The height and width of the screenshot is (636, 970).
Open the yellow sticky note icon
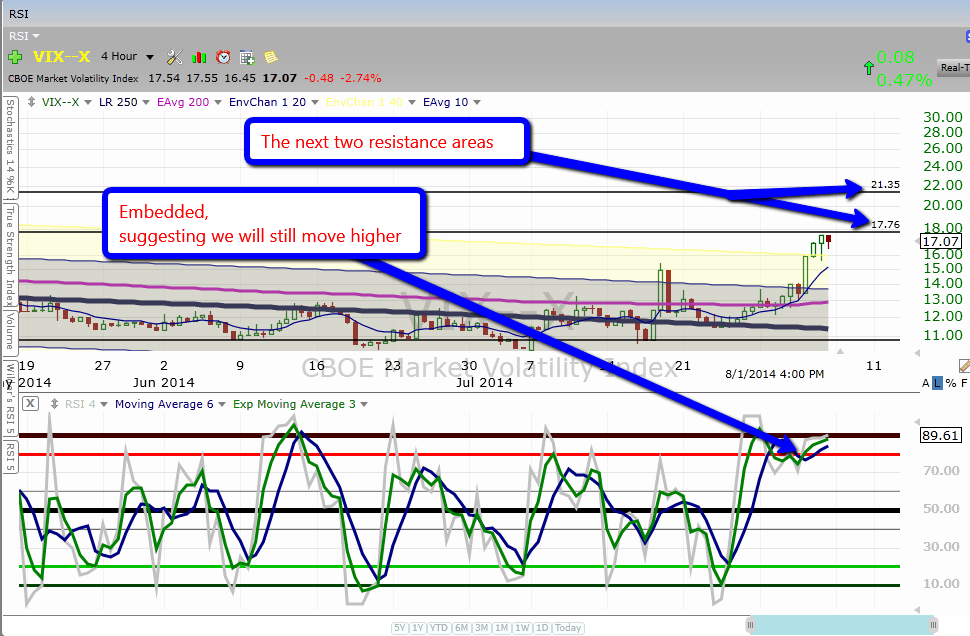(270, 57)
